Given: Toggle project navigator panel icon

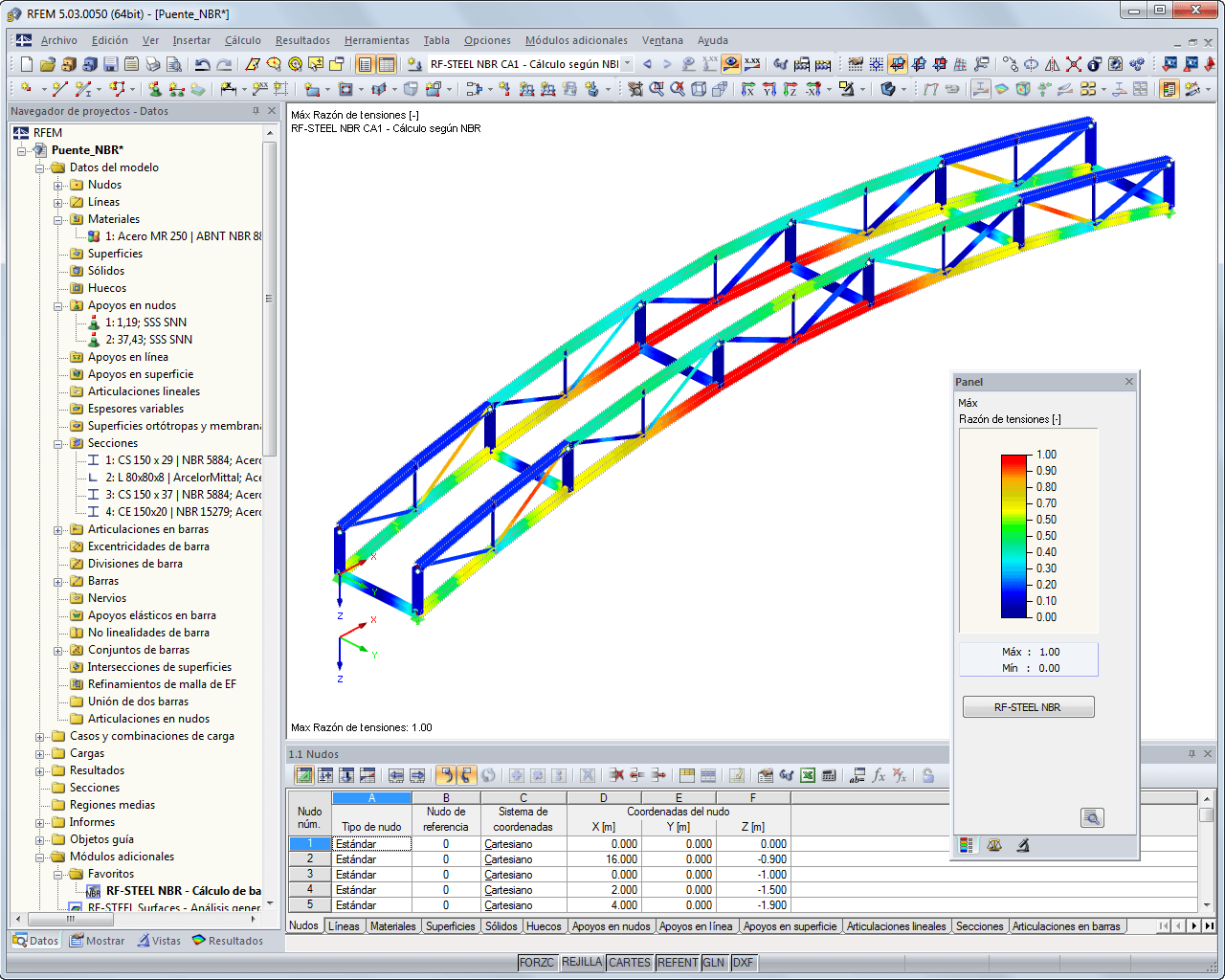Looking at the screenshot, I should tap(365, 64).
